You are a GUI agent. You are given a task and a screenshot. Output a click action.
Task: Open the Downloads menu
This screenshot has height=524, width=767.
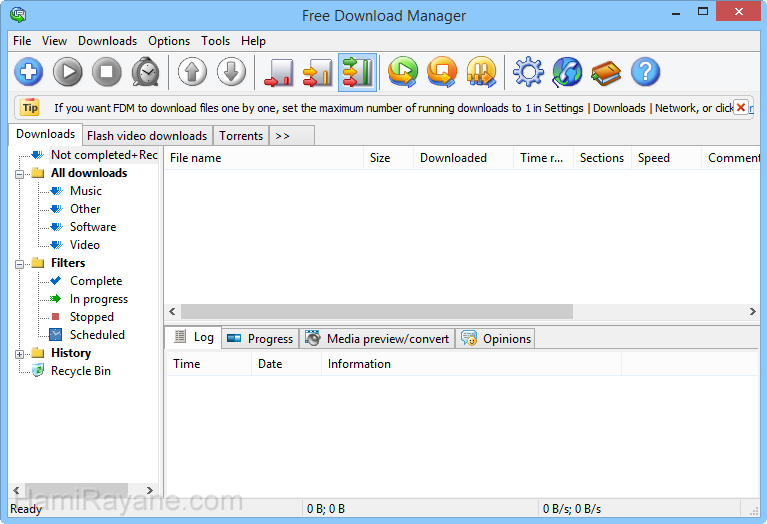click(x=108, y=41)
